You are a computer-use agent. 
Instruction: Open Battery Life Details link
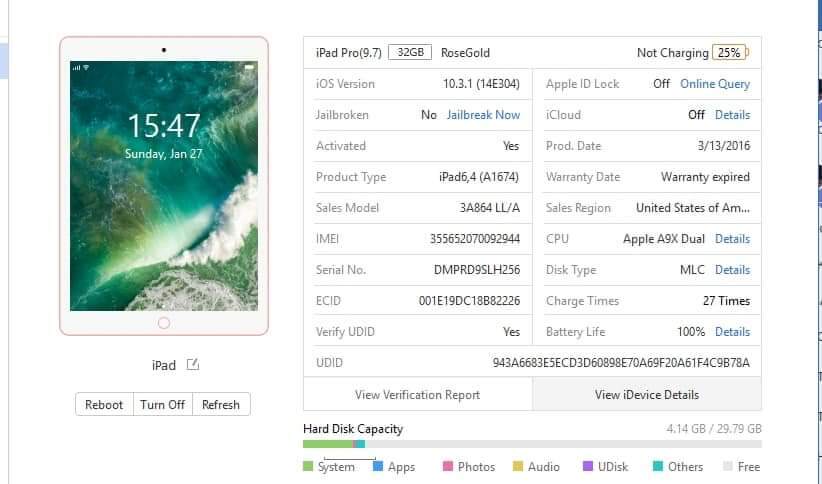coord(732,332)
